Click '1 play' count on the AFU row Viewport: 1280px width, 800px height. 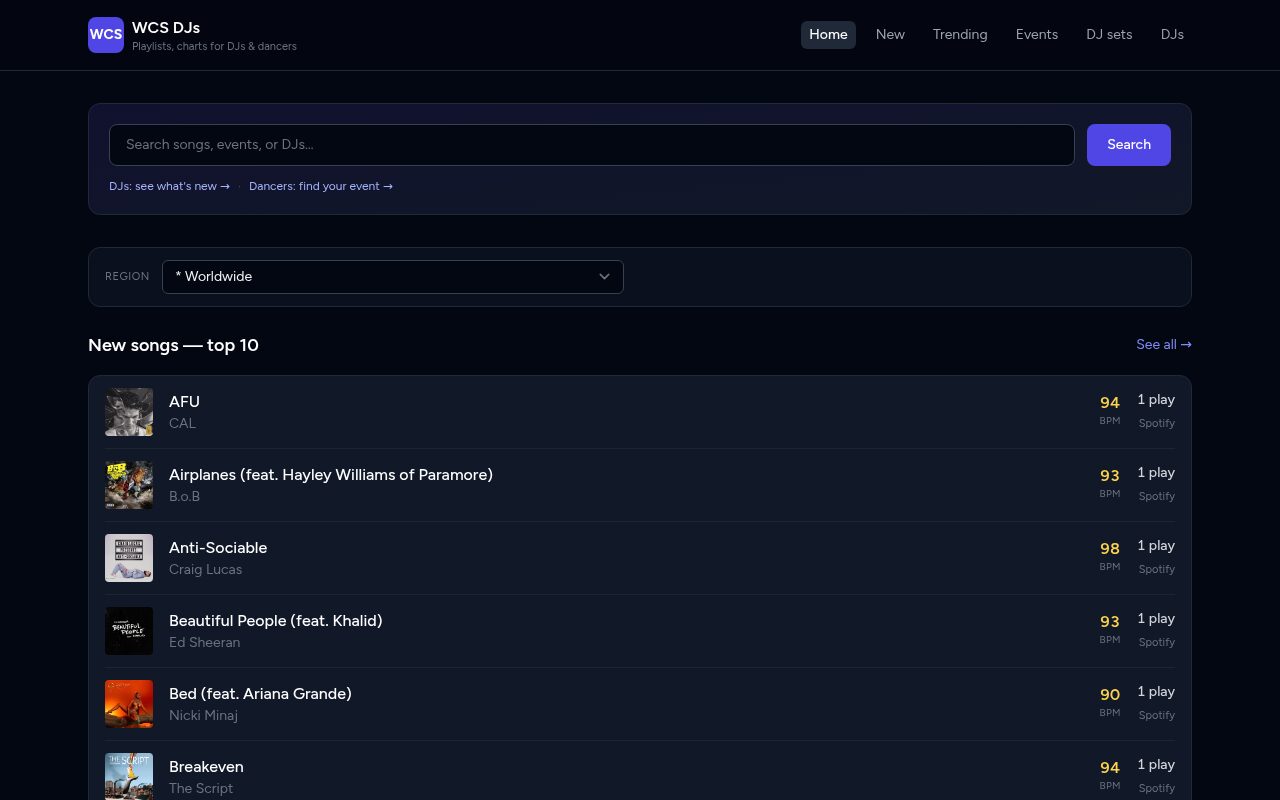(x=1156, y=400)
